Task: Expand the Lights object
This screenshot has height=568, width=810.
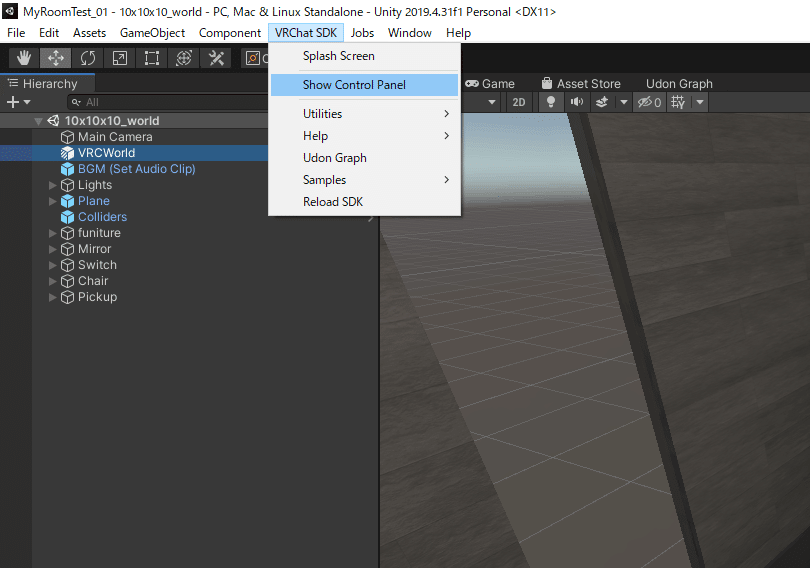Action: (x=52, y=185)
